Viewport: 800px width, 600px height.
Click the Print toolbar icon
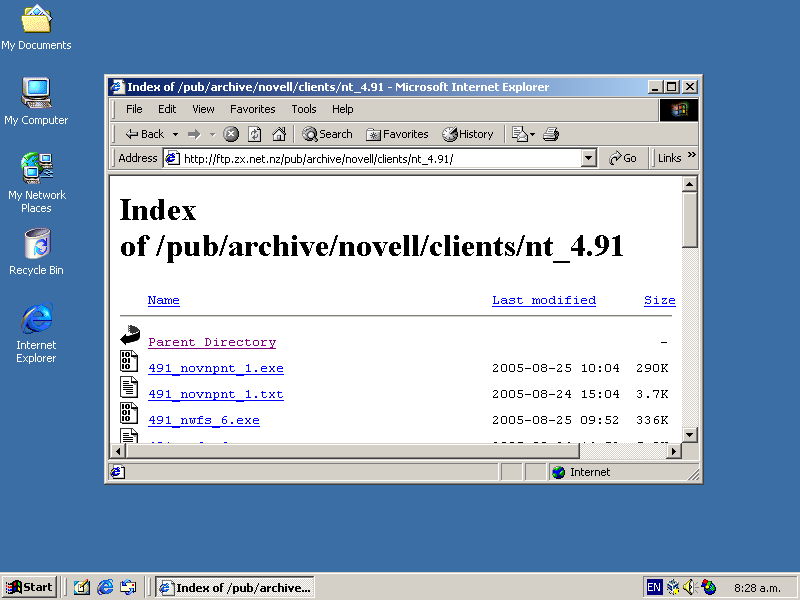coord(551,134)
